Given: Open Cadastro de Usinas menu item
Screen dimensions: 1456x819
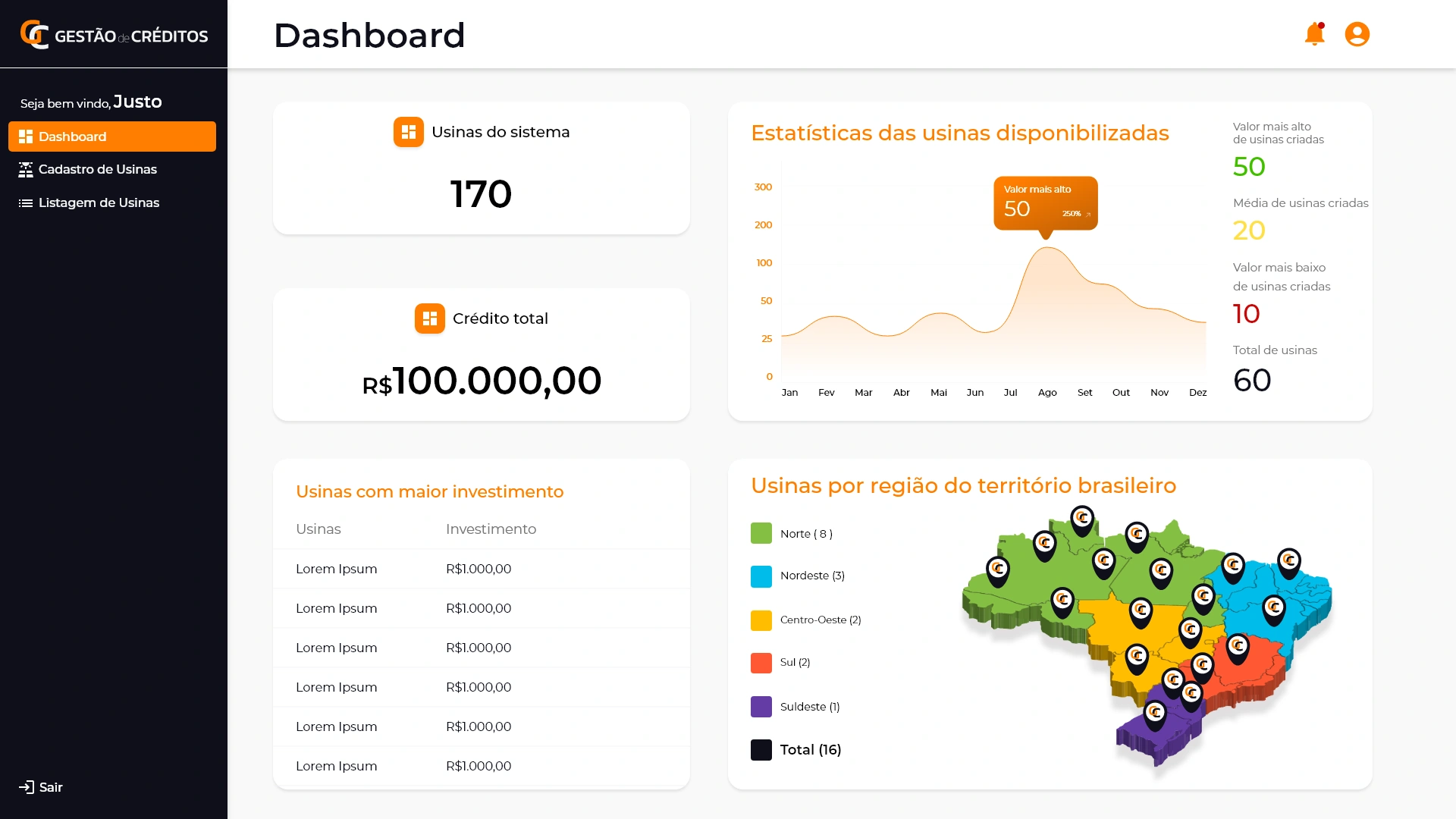Looking at the screenshot, I should coord(97,170).
